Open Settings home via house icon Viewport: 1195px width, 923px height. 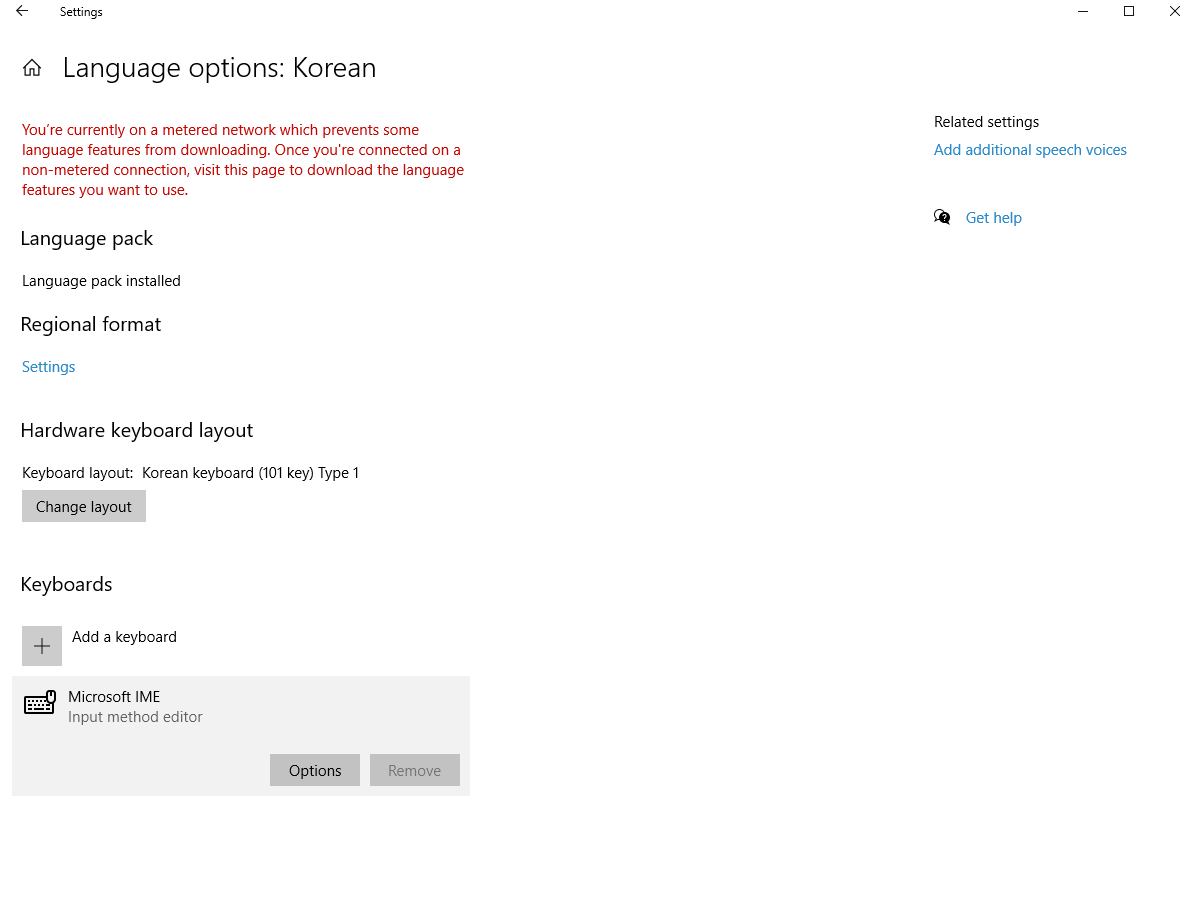(x=32, y=68)
